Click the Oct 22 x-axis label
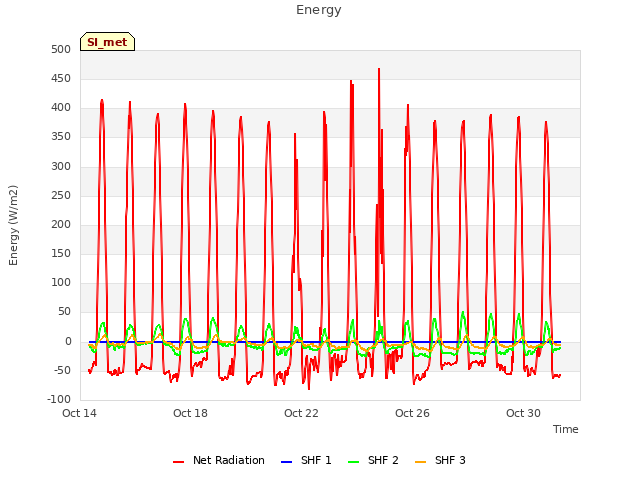This screenshot has height=480, width=640. pyautogui.click(x=302, y=413)
